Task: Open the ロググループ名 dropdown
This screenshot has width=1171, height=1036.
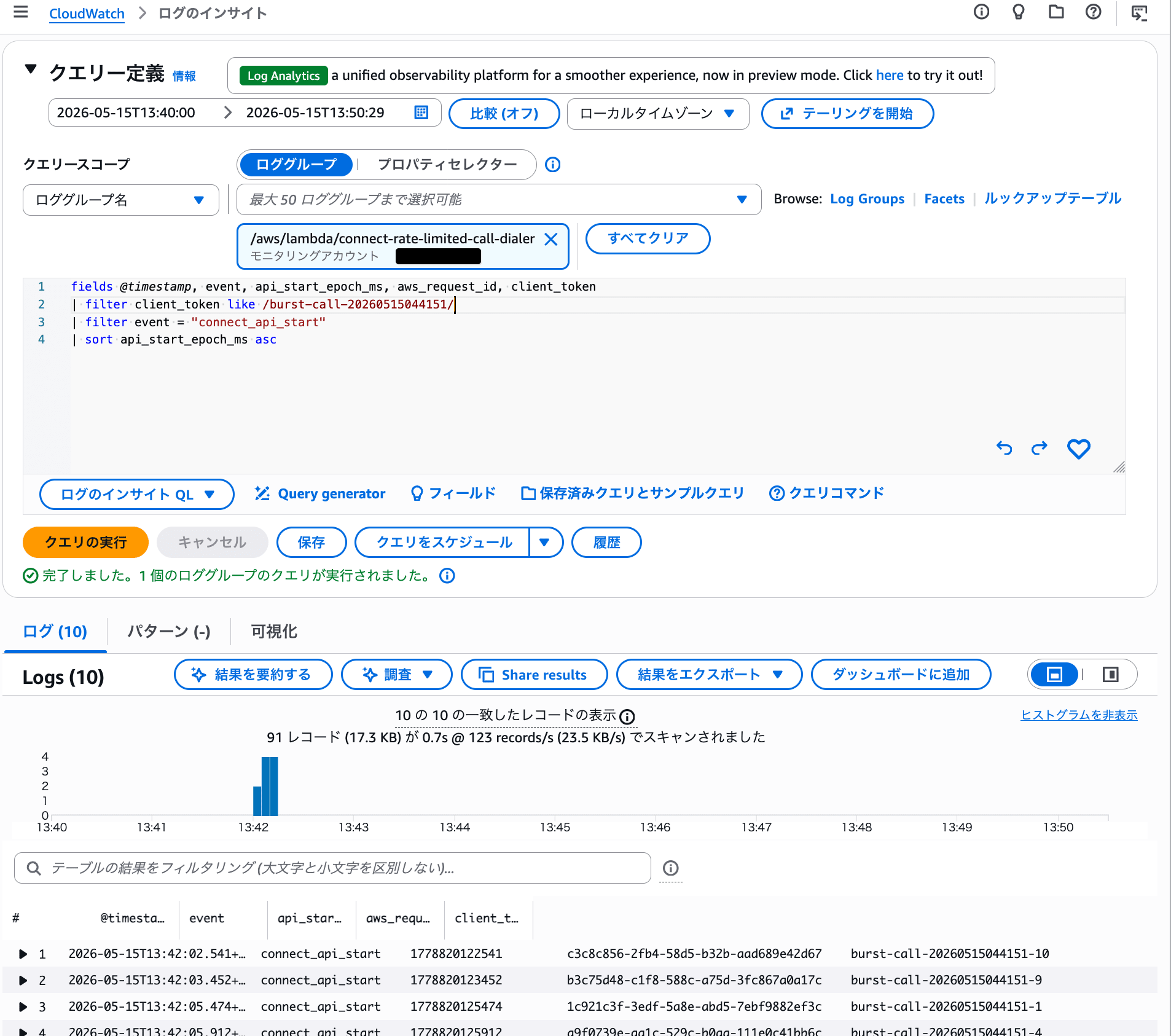Action: pos(120,200)
